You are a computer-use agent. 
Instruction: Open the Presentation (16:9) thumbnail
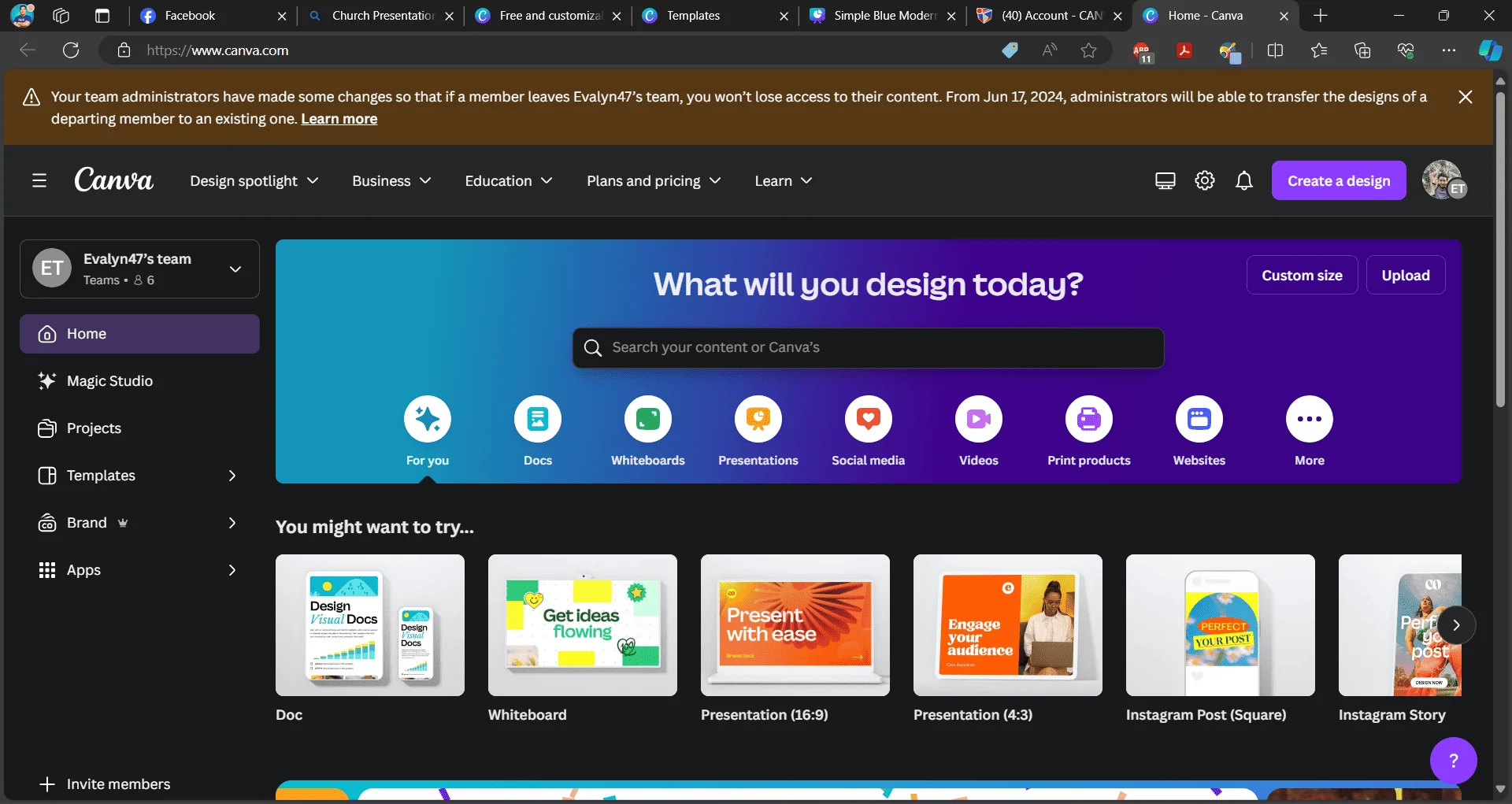[795, 625]
